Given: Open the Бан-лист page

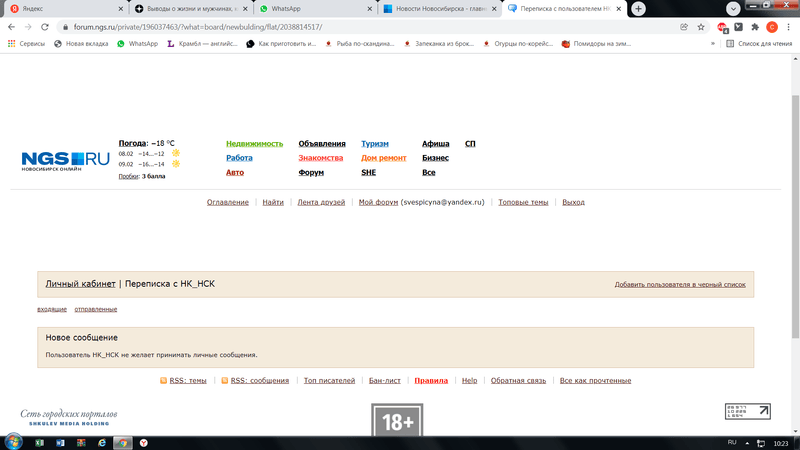Looking at the screenshot, I should click(385, 381).
